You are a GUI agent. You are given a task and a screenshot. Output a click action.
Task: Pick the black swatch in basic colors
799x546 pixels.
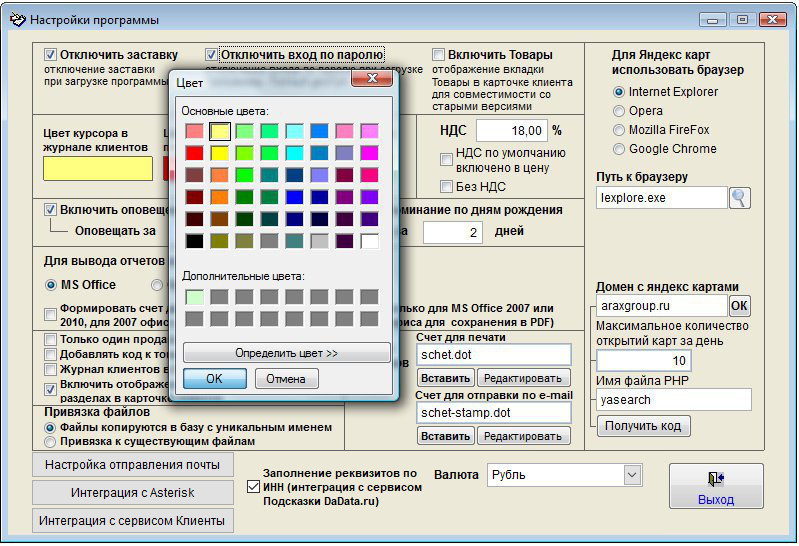194,241
